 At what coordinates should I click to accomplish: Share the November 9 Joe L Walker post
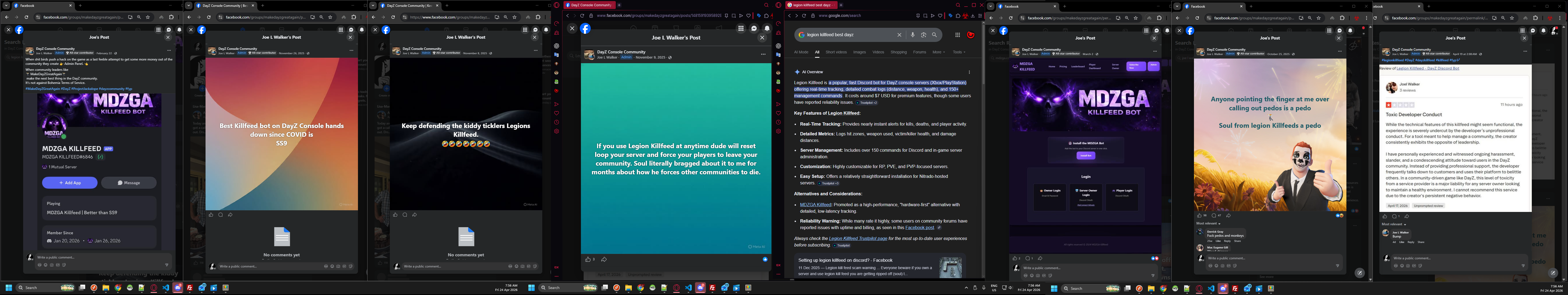click(x=604, y=260)
